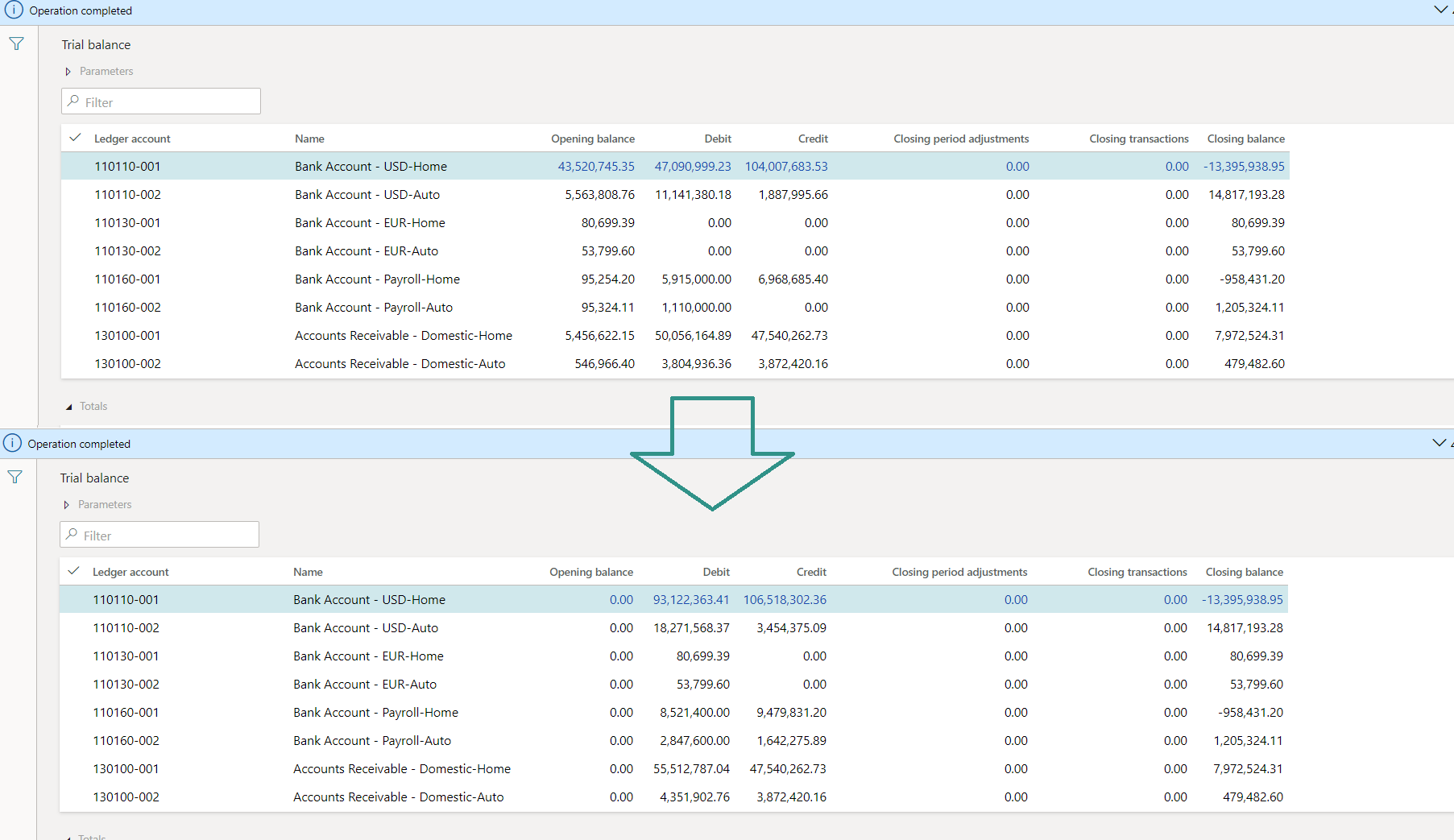Open filter pane icon in upper Trial balance

pyautogui.click(x=16, y=43)
